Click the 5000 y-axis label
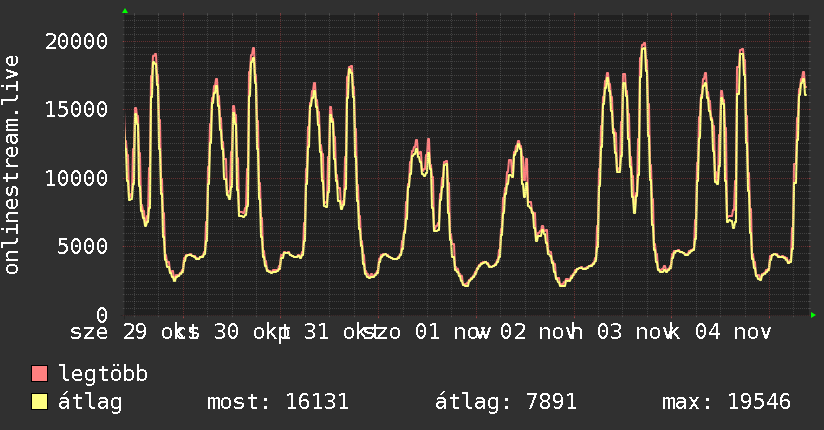Viewport: 824px width, 430px height. [83, 246]
